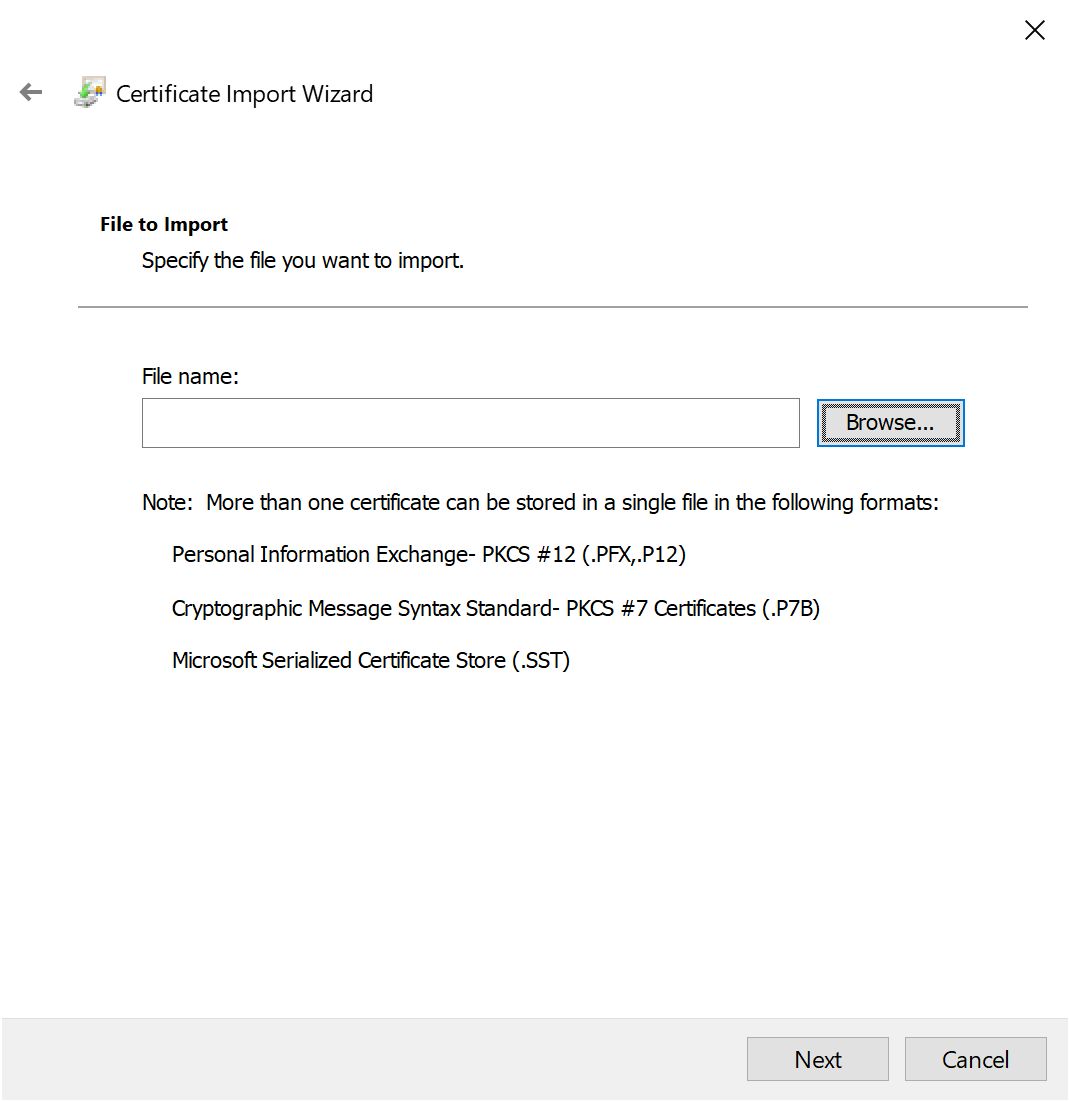This screenshot has height=1102, width=1070.
Task: Select the Microsoft Serialized Certificate Store line
Action: point(370,660)
